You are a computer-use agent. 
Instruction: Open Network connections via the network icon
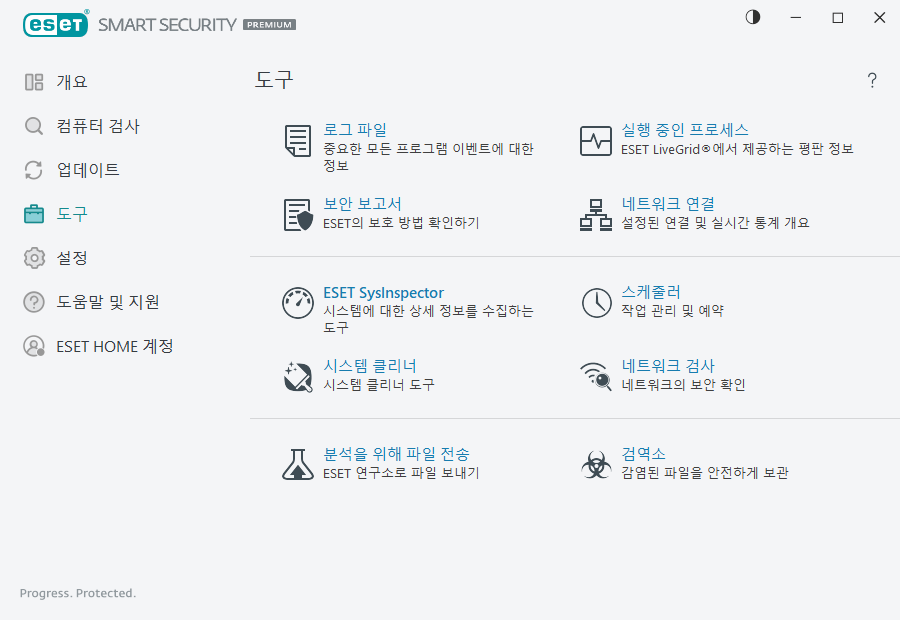[x=596, y=214]
